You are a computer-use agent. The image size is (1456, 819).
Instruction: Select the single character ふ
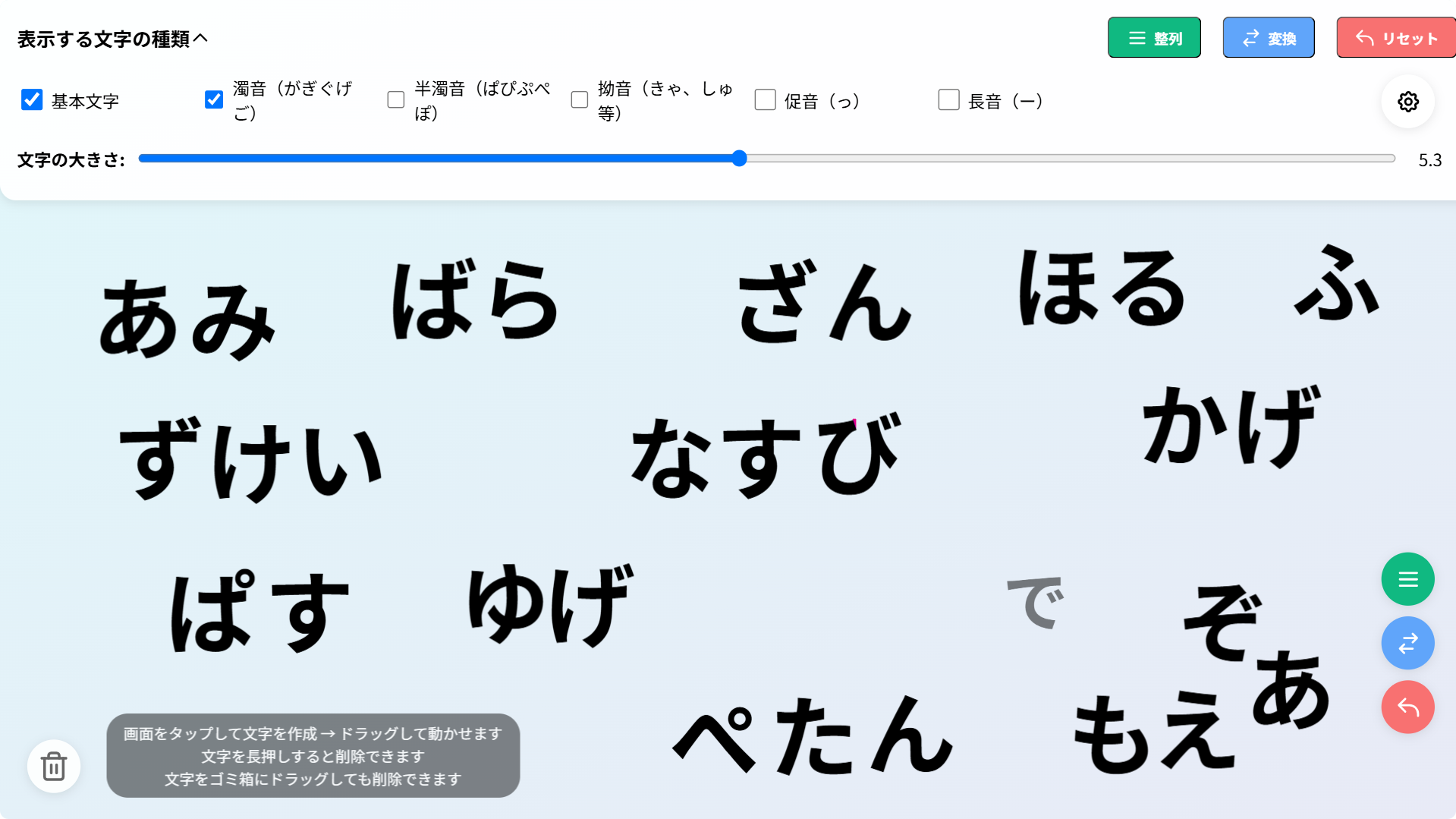pyautogui.click(x=1337, y=282)
